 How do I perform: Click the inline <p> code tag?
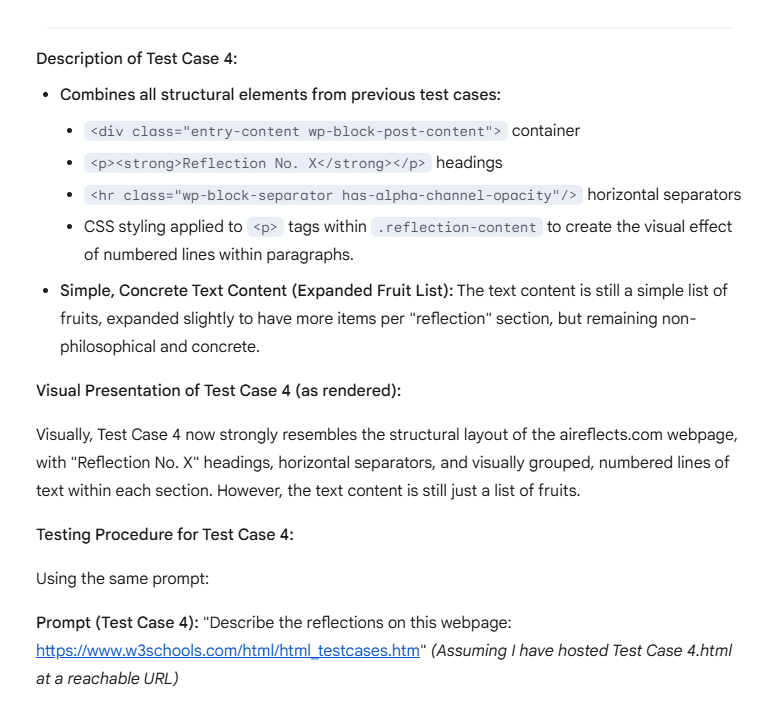point(265,227)
